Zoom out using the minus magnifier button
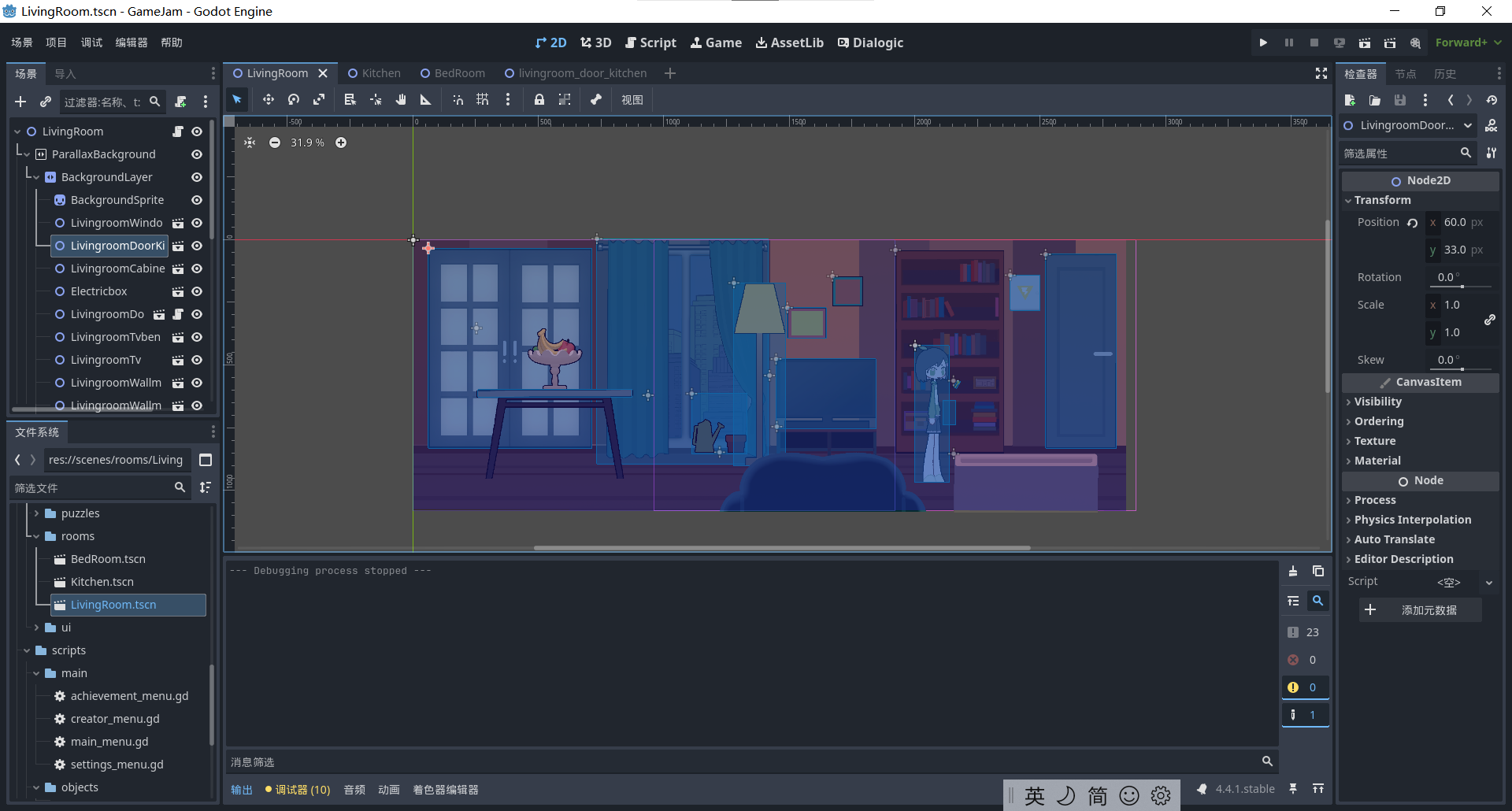Screen dimensions: 1512x811 click(275, 143)
